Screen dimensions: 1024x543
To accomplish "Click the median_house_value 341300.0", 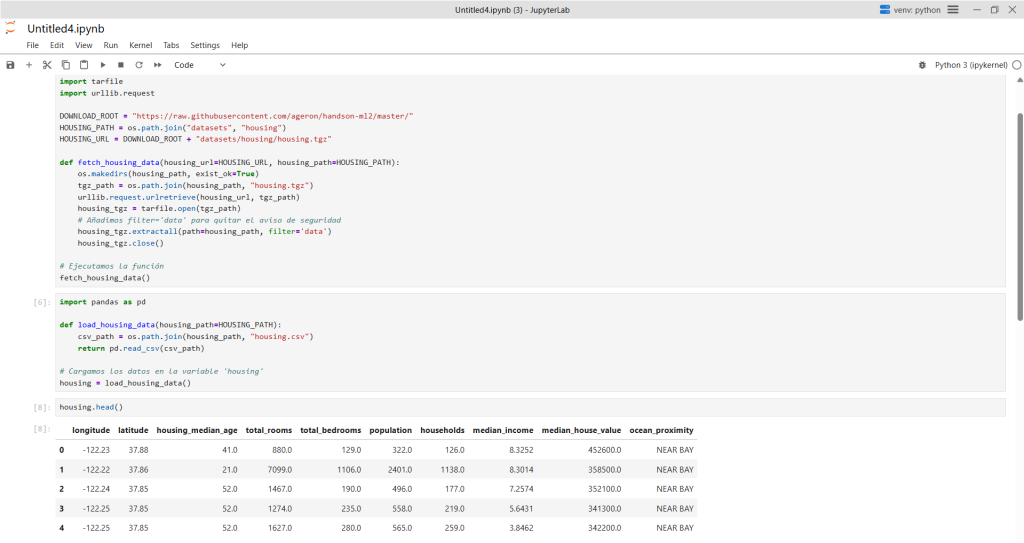I will [x=604, y=508].
